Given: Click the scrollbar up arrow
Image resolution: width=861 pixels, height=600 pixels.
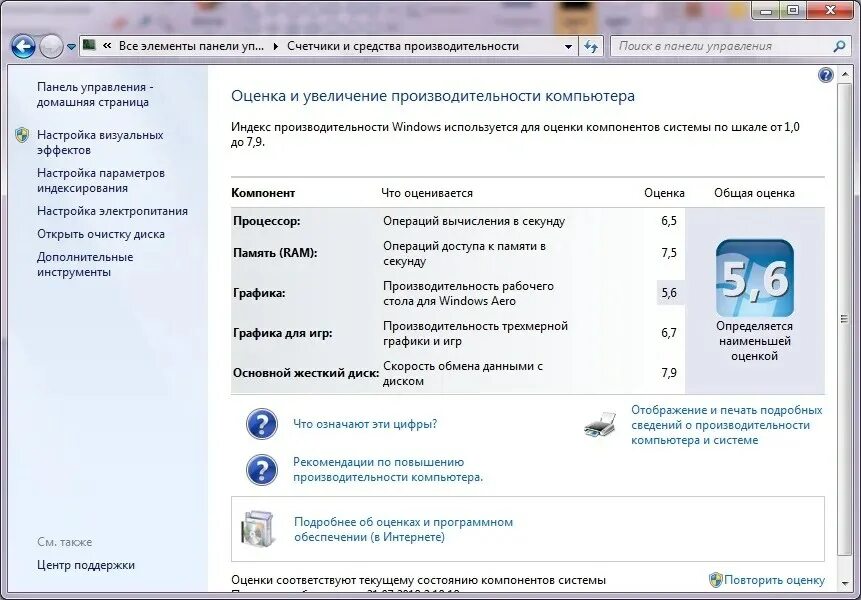Looking at the screenshot, I should [x=844, y=74].
